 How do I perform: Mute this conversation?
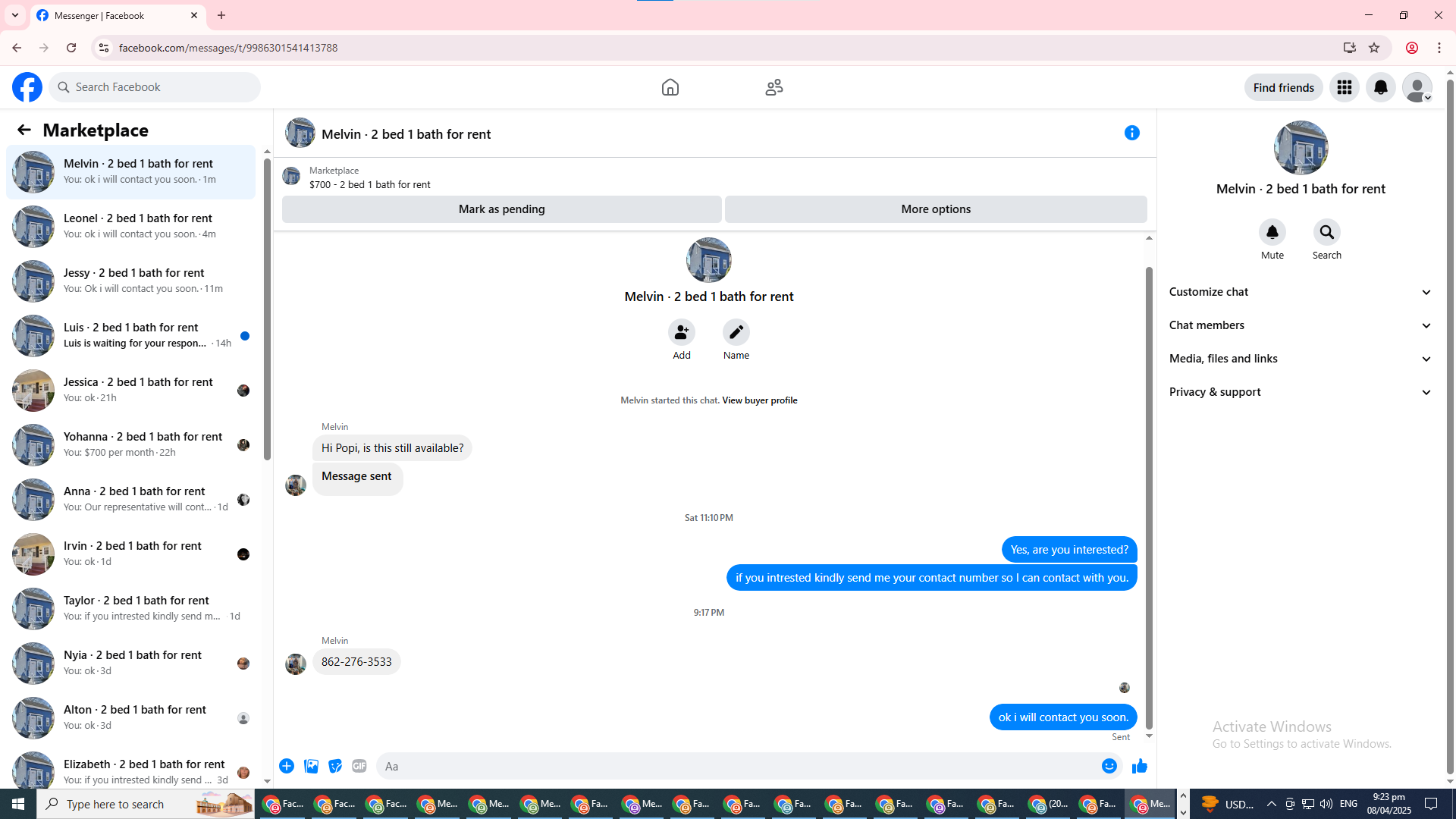click(1272, 233)
